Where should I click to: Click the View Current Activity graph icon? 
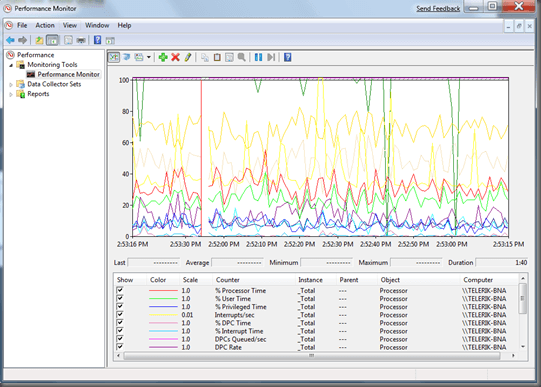click(x=114, y=57)
